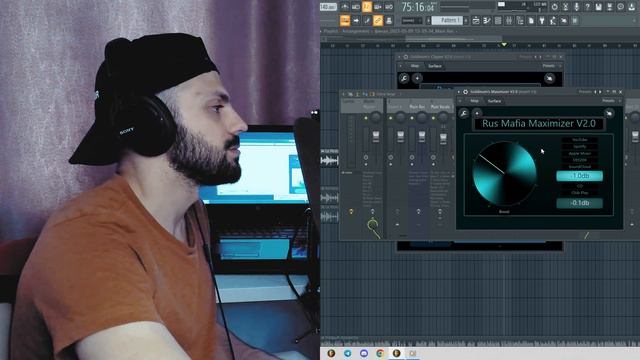Screen dimensions: 640x360
Task: Switch to Surface tab in Clipper window
Action: (x=435, y=66)
